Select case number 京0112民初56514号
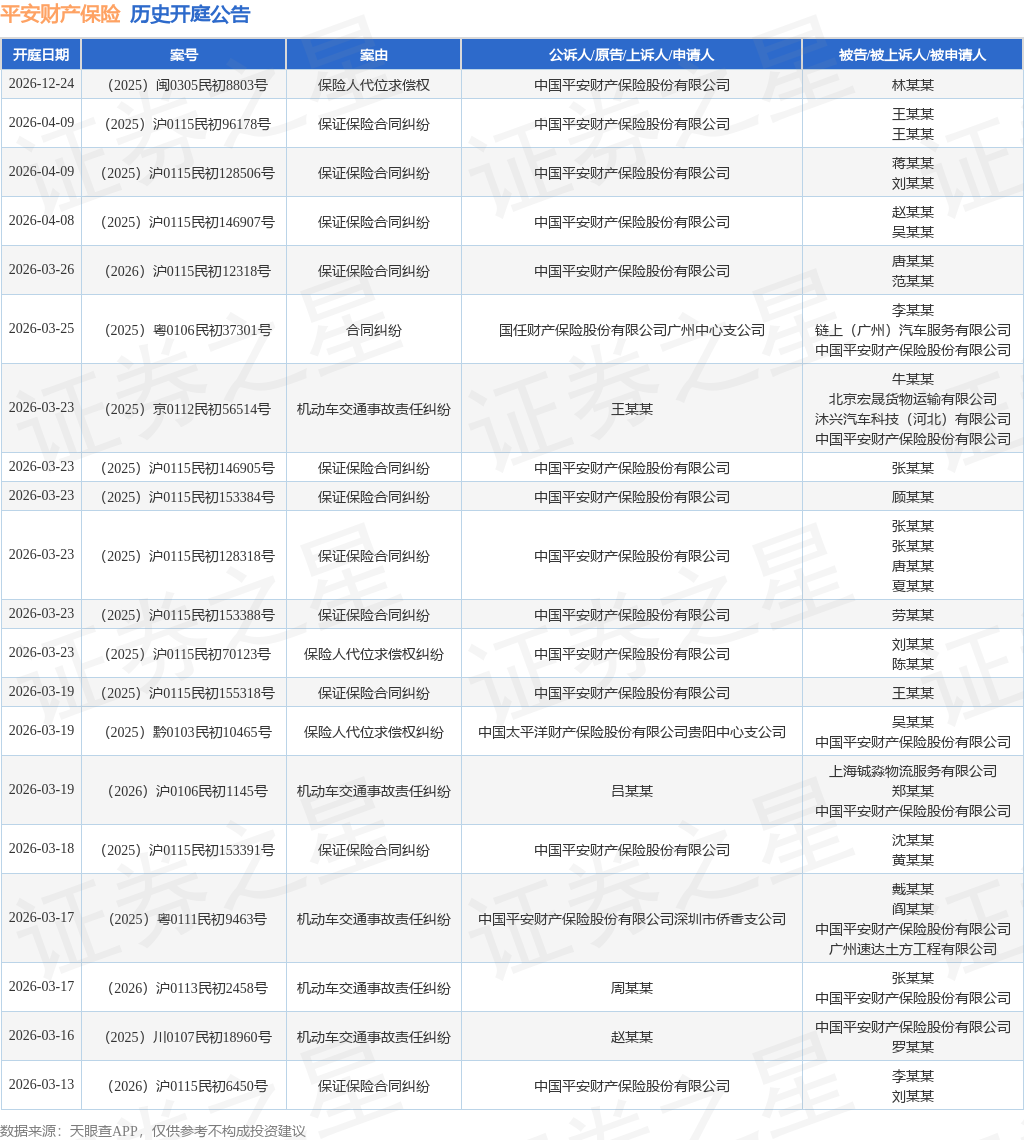 [188, 409]
